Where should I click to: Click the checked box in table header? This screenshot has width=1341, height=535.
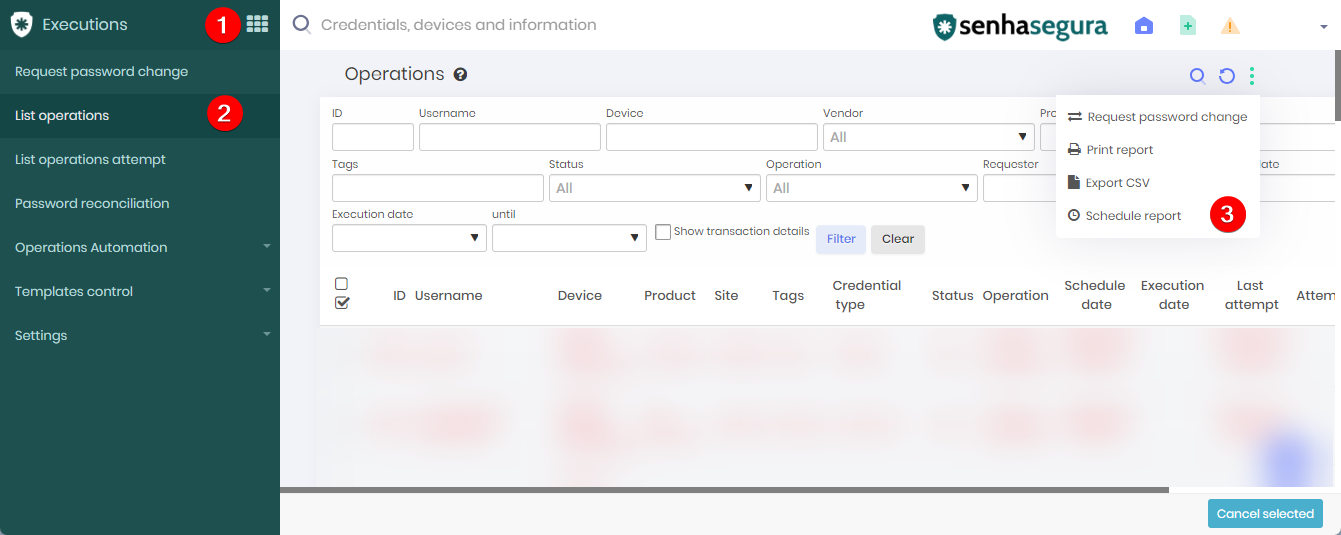[x=342, y=303]
